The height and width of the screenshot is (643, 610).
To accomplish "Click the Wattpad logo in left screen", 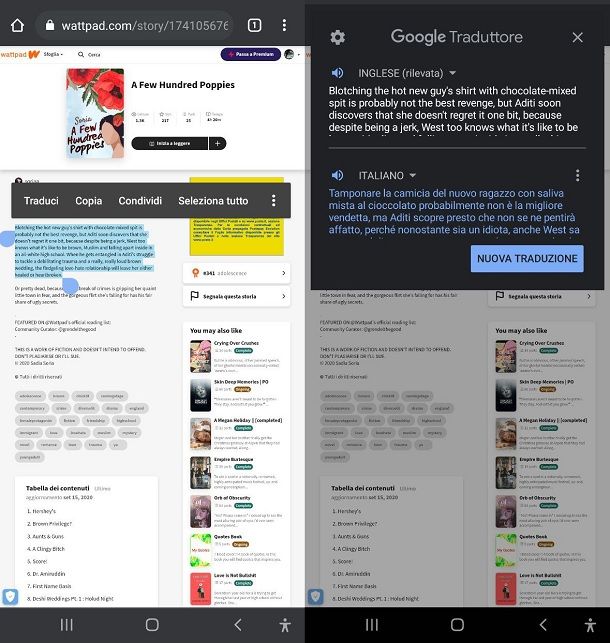I will (x=20, y=54).
